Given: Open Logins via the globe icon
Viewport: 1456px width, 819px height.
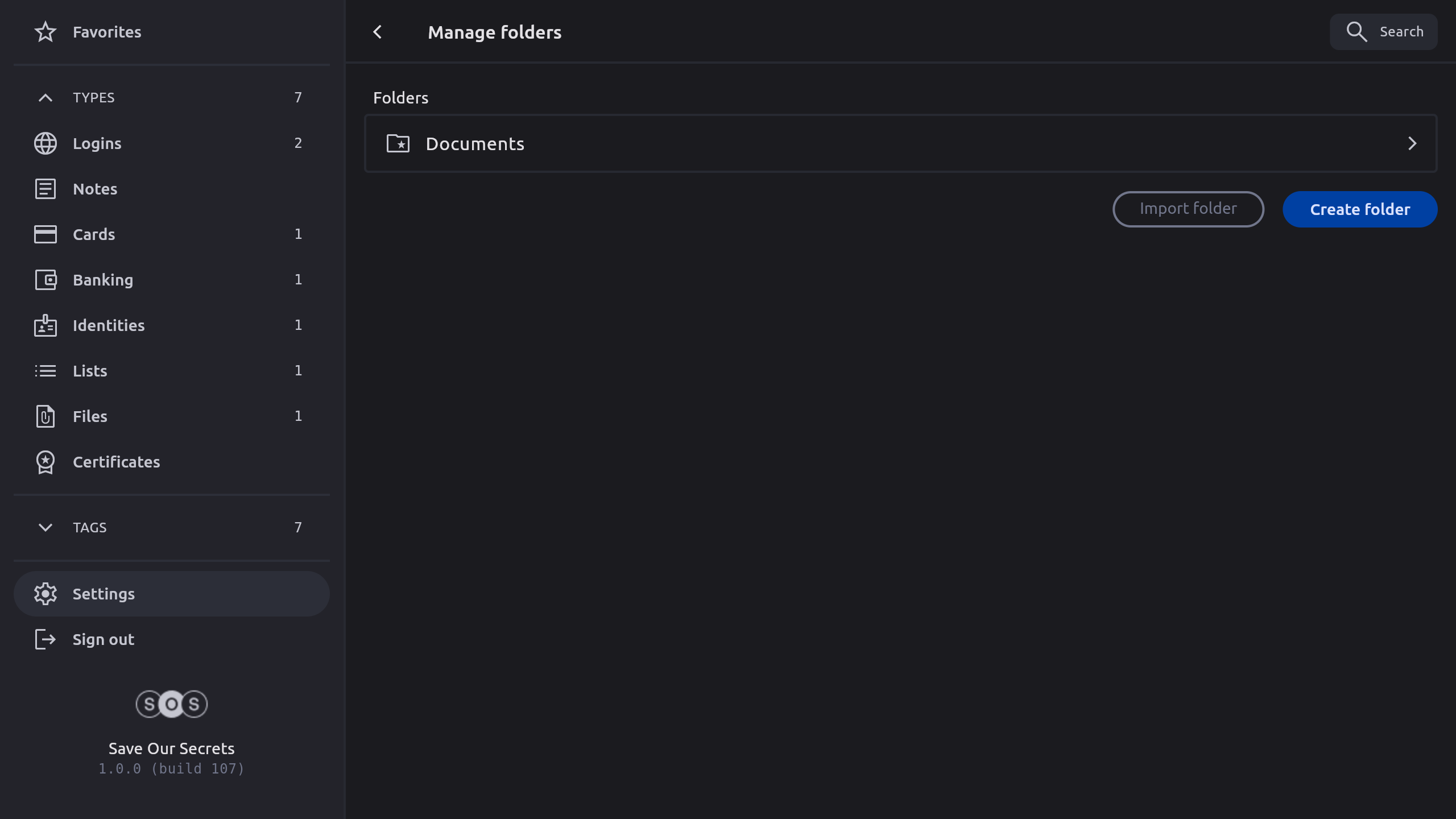Looking at the screenshot, I should tap(45, 143).
